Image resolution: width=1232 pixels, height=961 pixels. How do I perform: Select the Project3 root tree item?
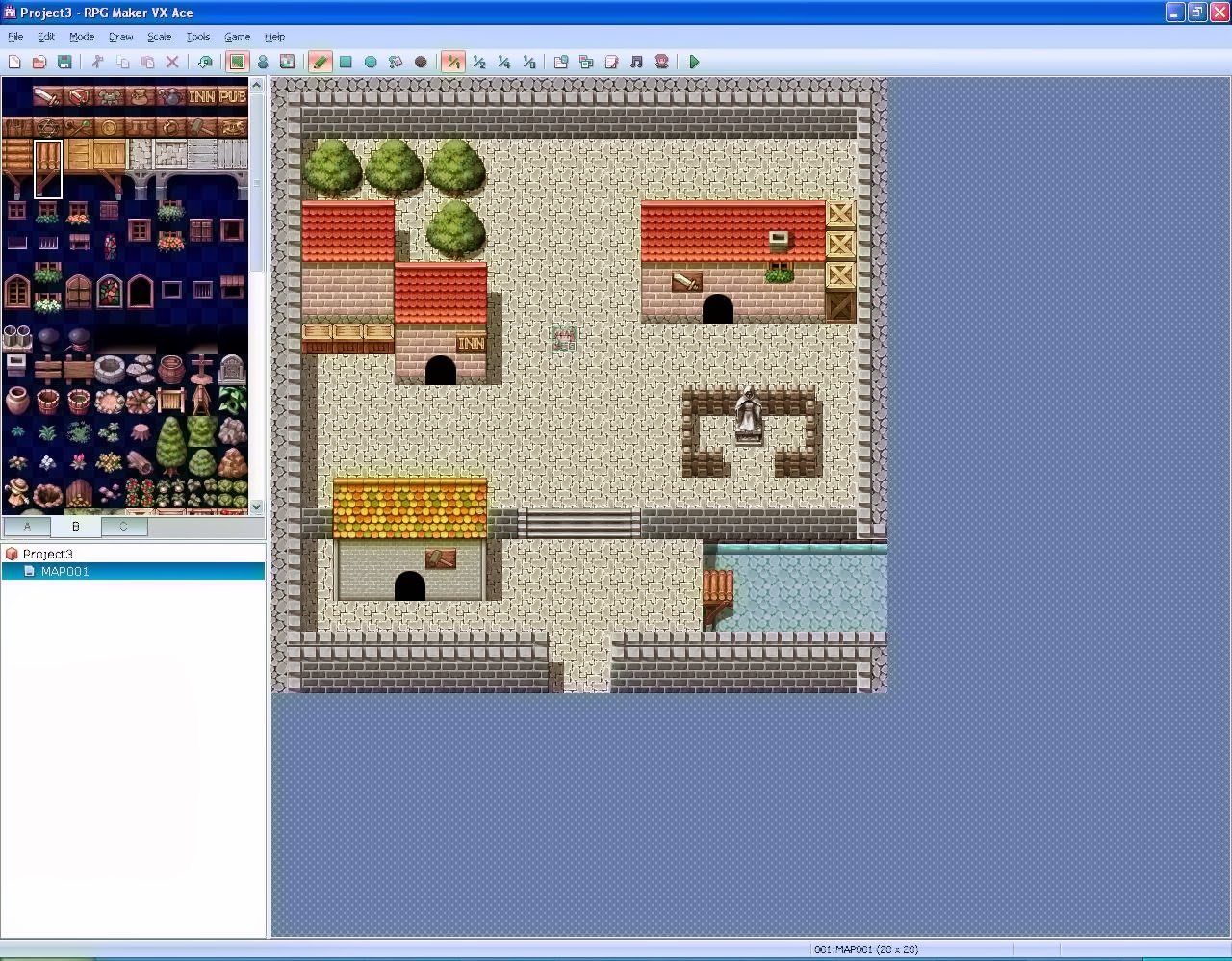pos(47,554)
